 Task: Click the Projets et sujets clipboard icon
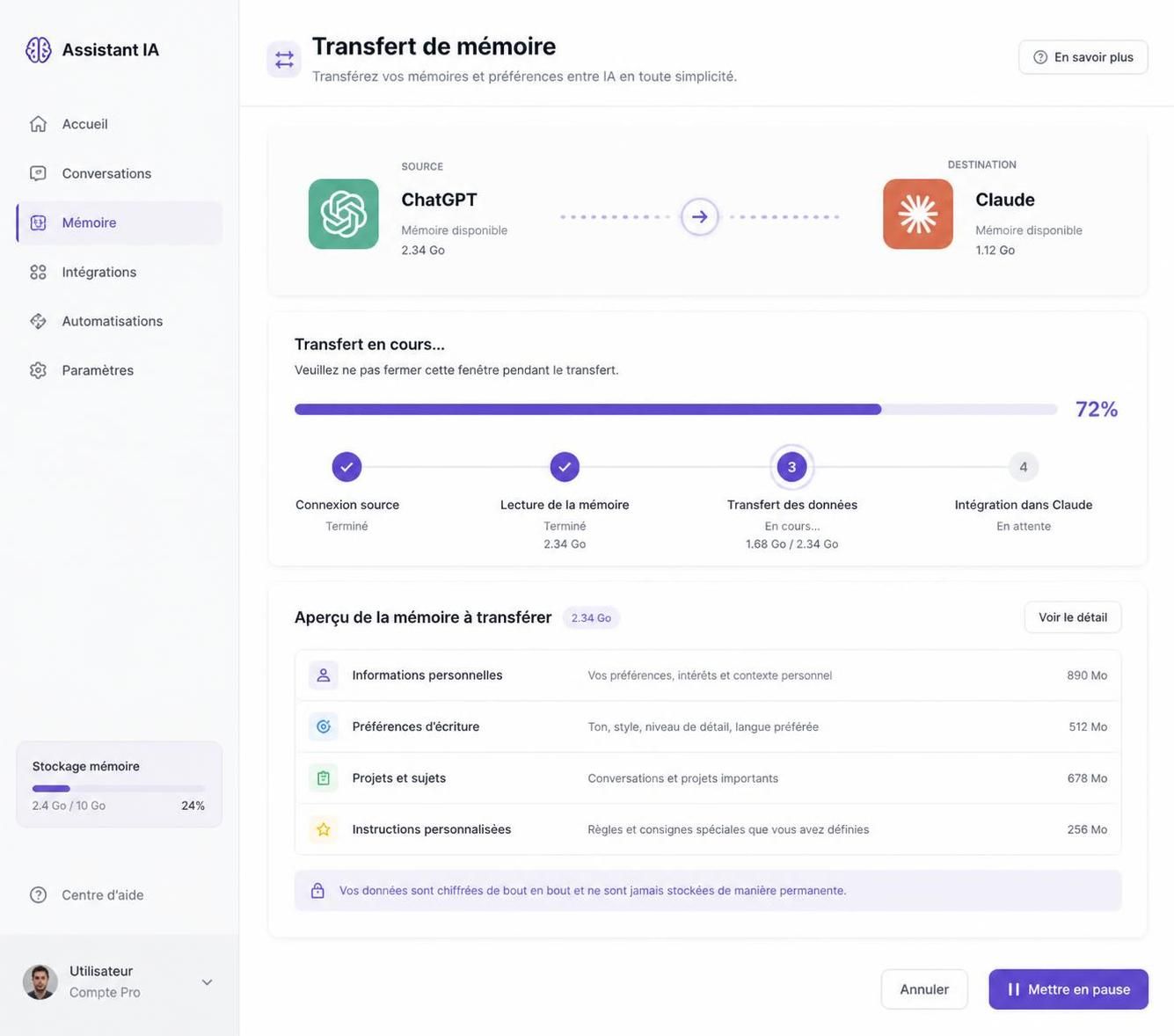click(324, 778)
